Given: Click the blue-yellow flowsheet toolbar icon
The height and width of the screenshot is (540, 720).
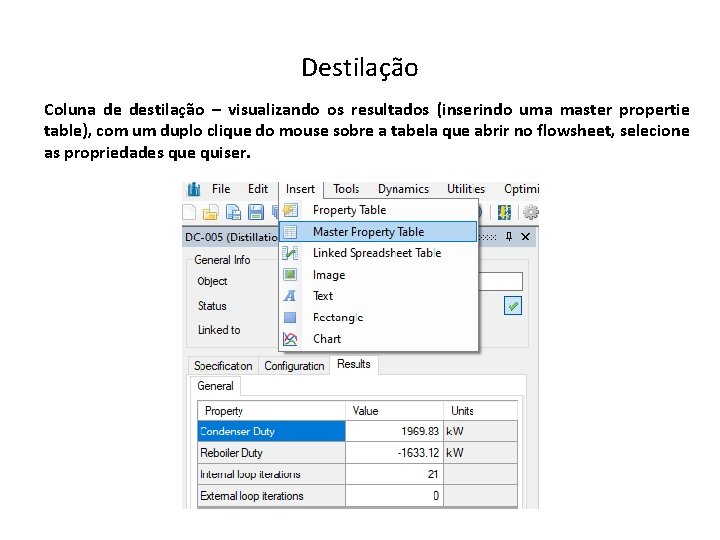Looking at the screenshot, I should [504, 212].
